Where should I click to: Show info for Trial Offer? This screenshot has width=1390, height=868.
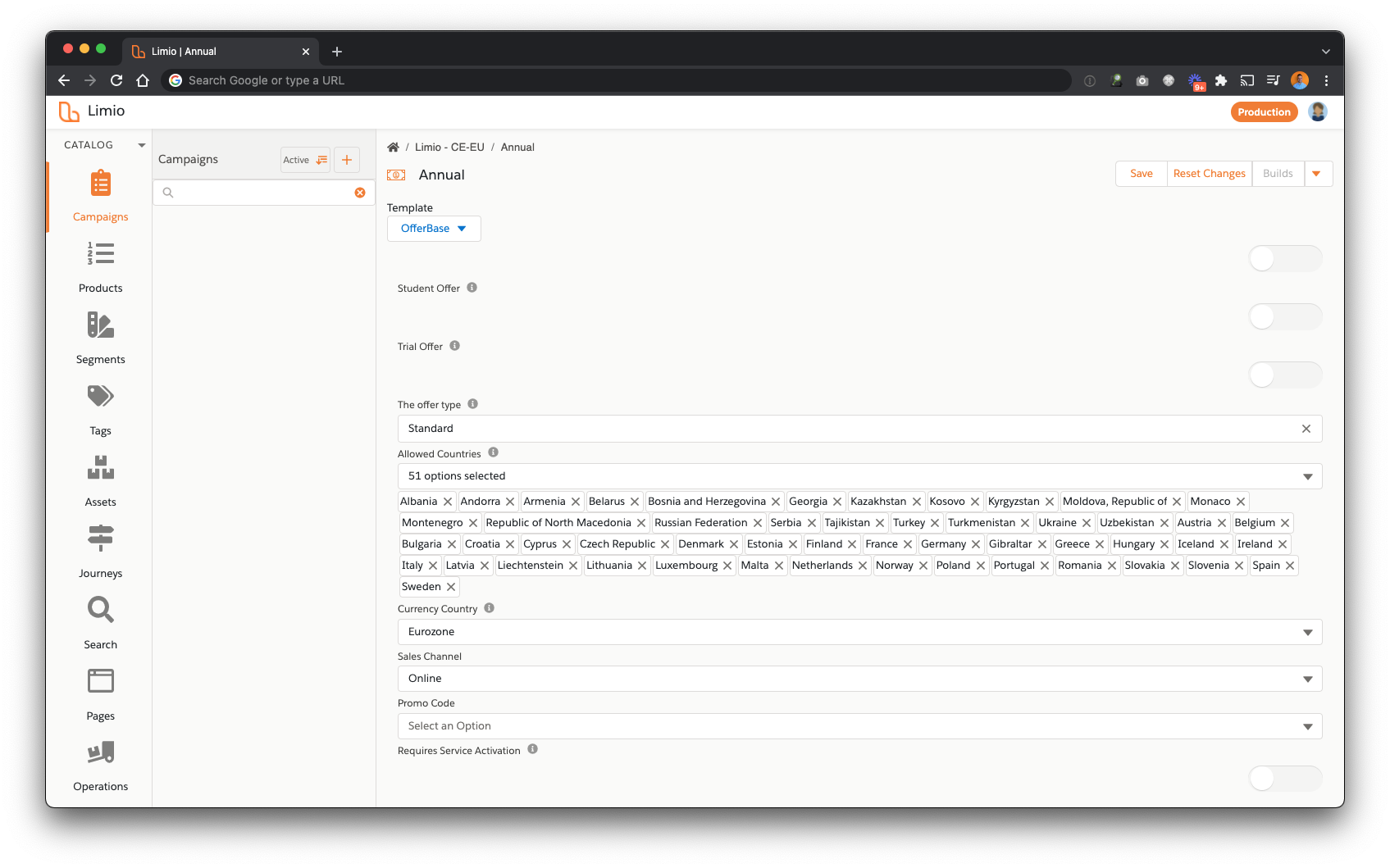455,346
